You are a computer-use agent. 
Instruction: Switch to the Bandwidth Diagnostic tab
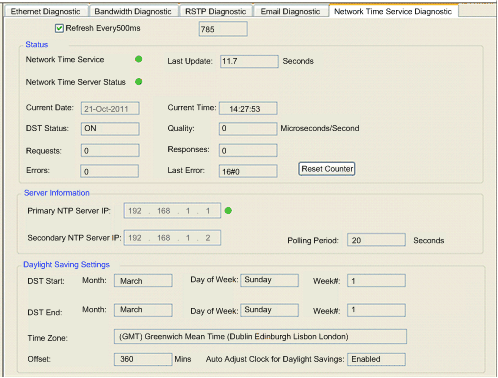tap(133, 11)
